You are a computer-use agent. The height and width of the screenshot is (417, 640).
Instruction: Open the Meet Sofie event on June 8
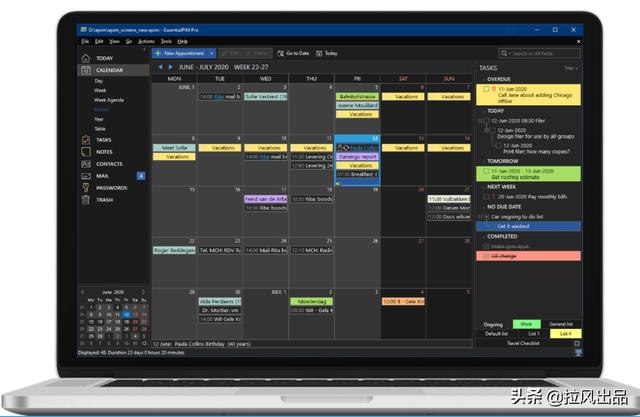pyautogui.click(x=174, y=148)
